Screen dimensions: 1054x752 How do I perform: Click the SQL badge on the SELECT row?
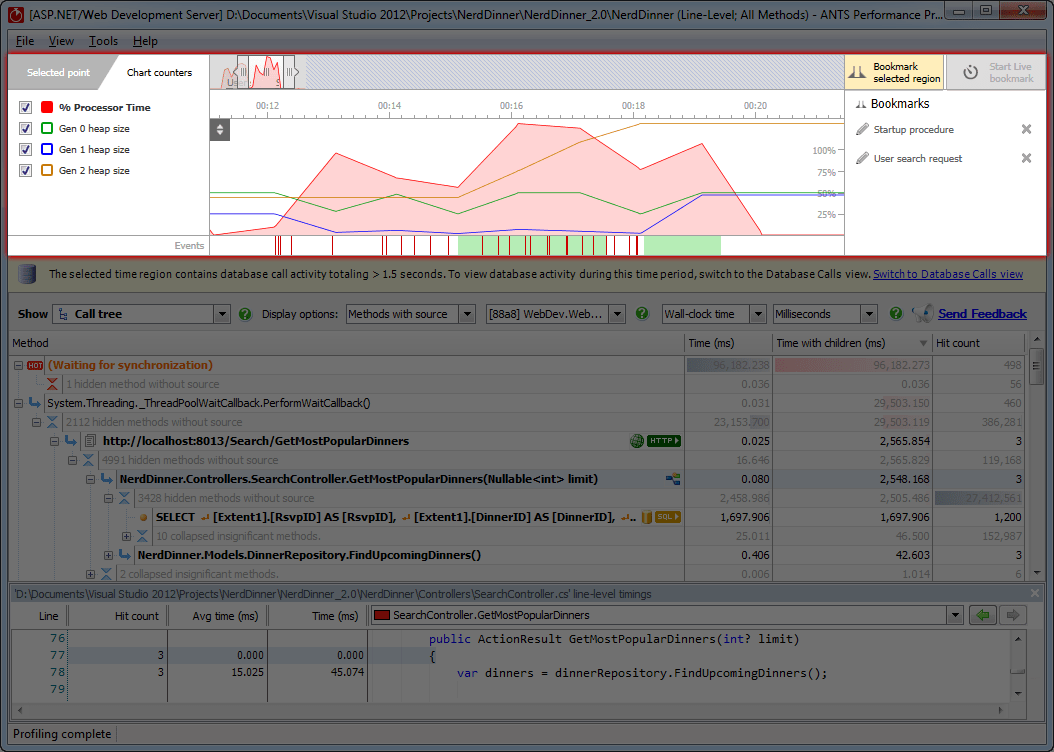tap(668, 517)
